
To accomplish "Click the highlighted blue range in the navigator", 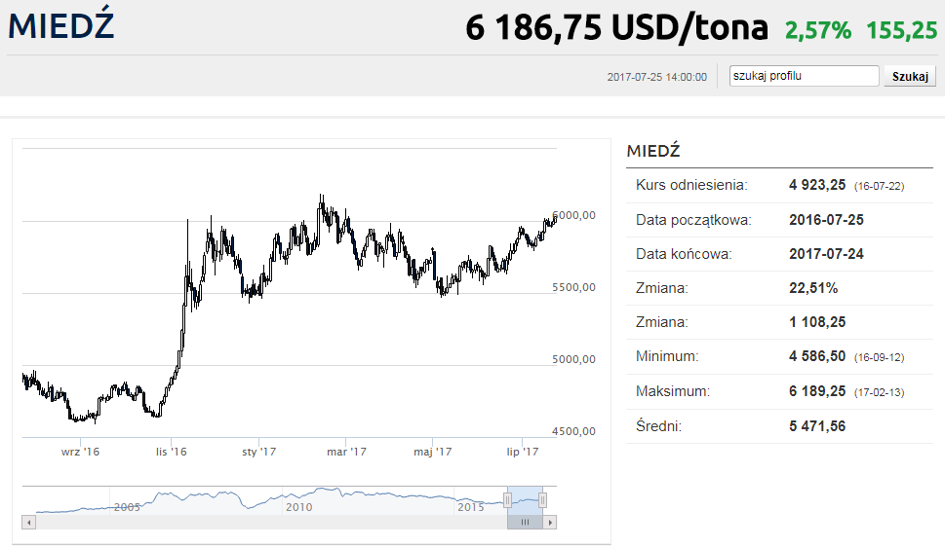I will pyautogui.click(x=525, y=500).
